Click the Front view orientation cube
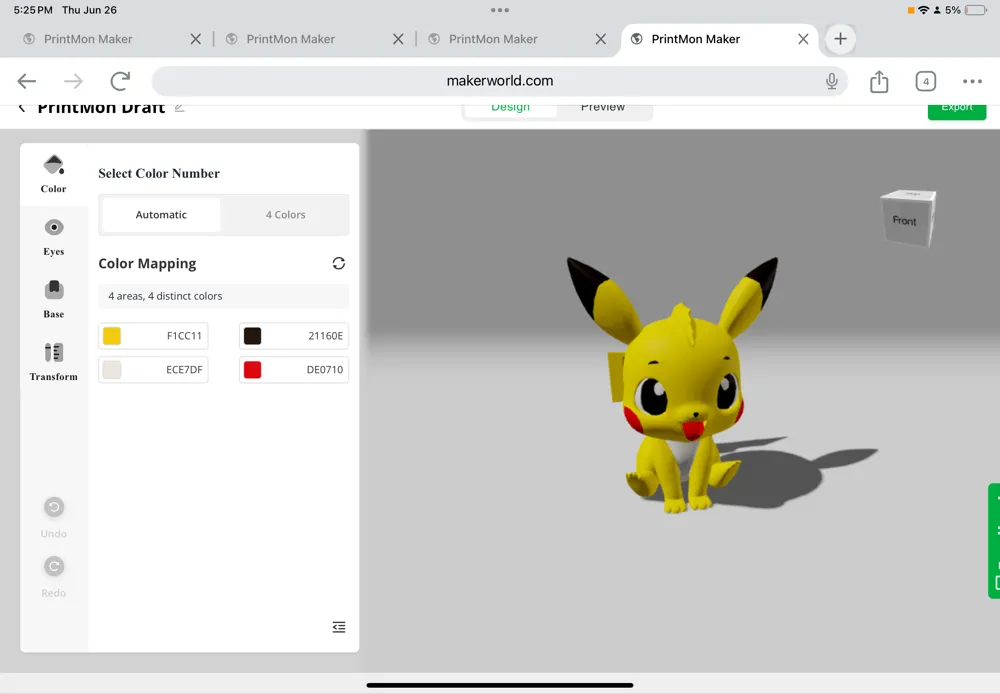 [908, 218]
